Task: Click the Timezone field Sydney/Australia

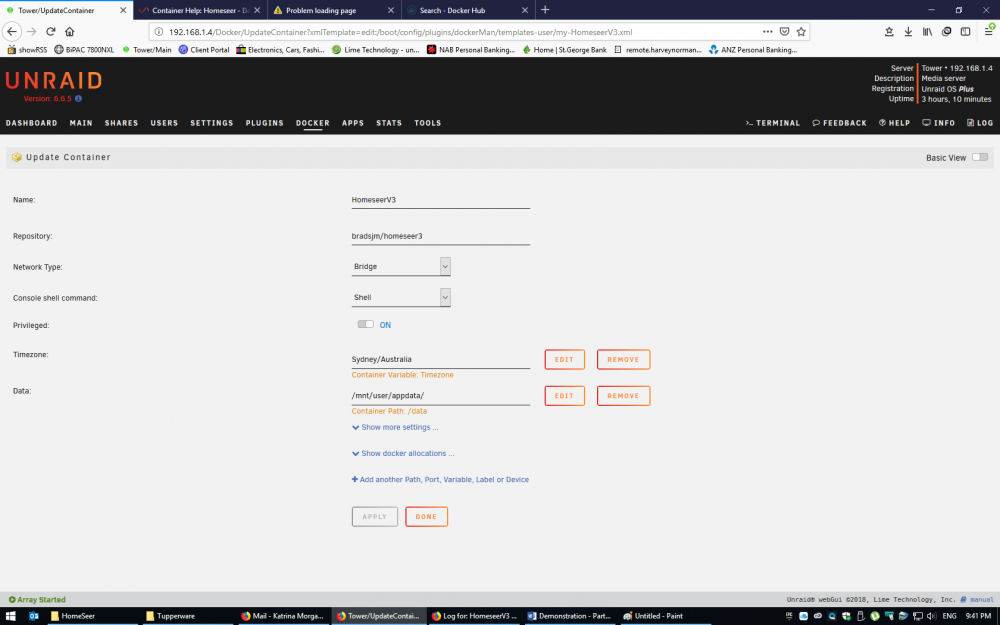Action: coord(441,359)
